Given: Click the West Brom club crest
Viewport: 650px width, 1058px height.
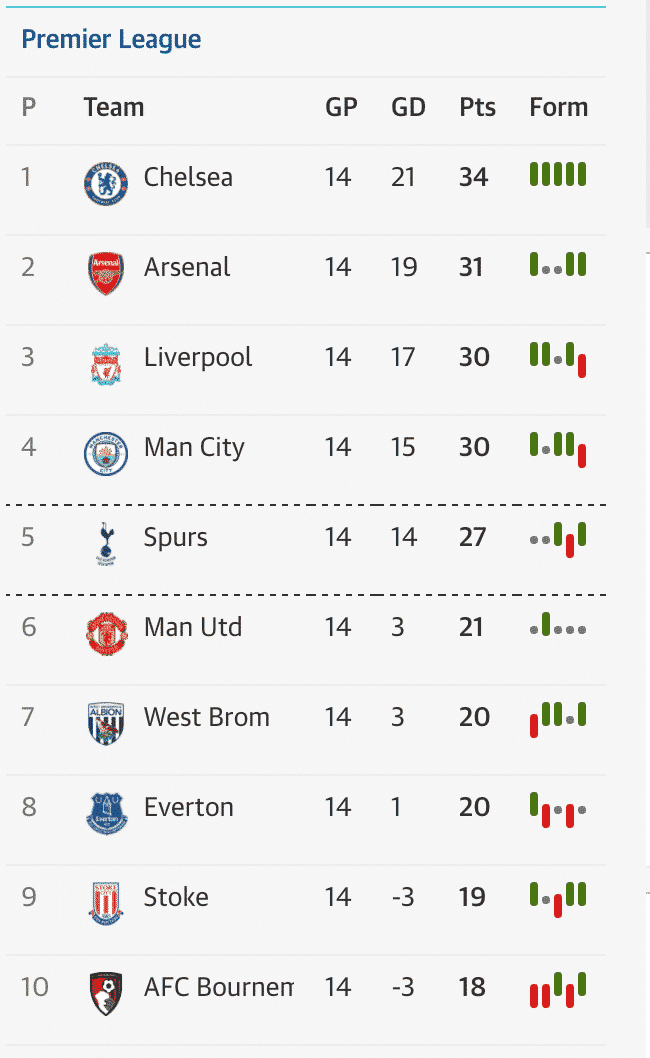Looking at the screenshot, I should point(105,723).
